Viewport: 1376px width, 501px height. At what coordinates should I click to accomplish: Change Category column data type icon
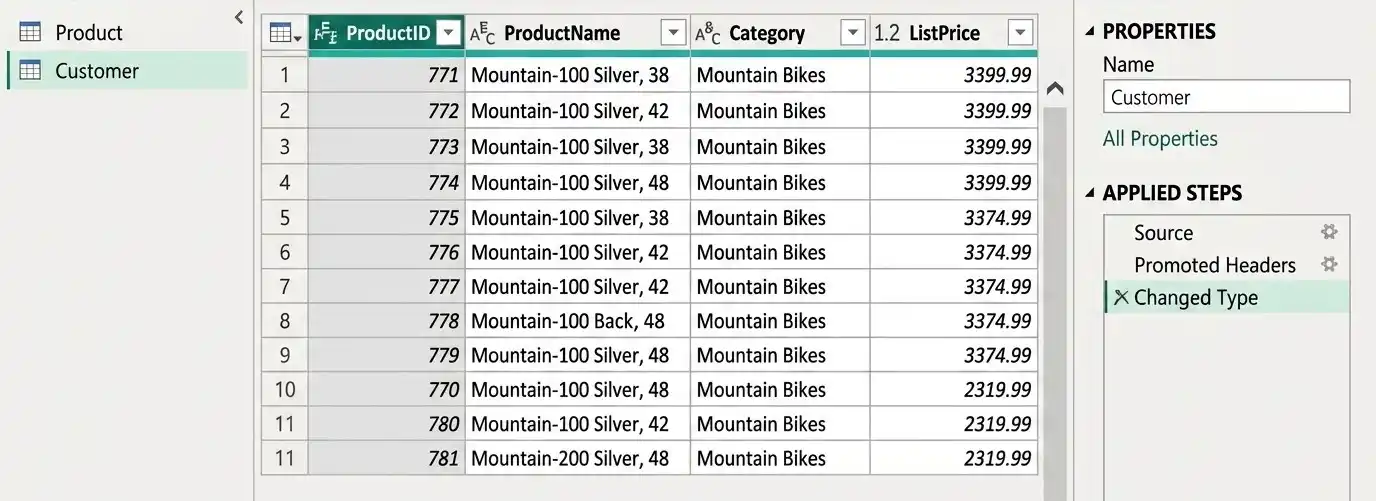[x=708, y=33]
